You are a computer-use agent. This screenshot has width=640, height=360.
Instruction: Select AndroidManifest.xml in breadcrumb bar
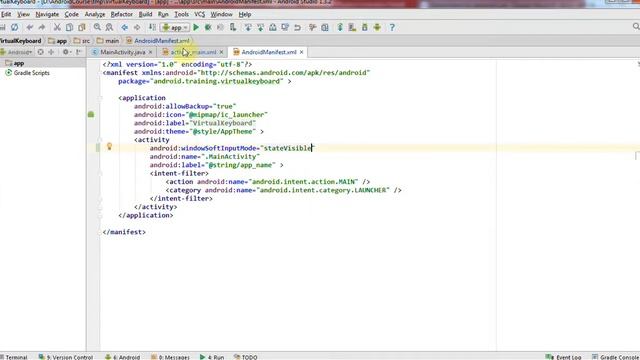158,41
